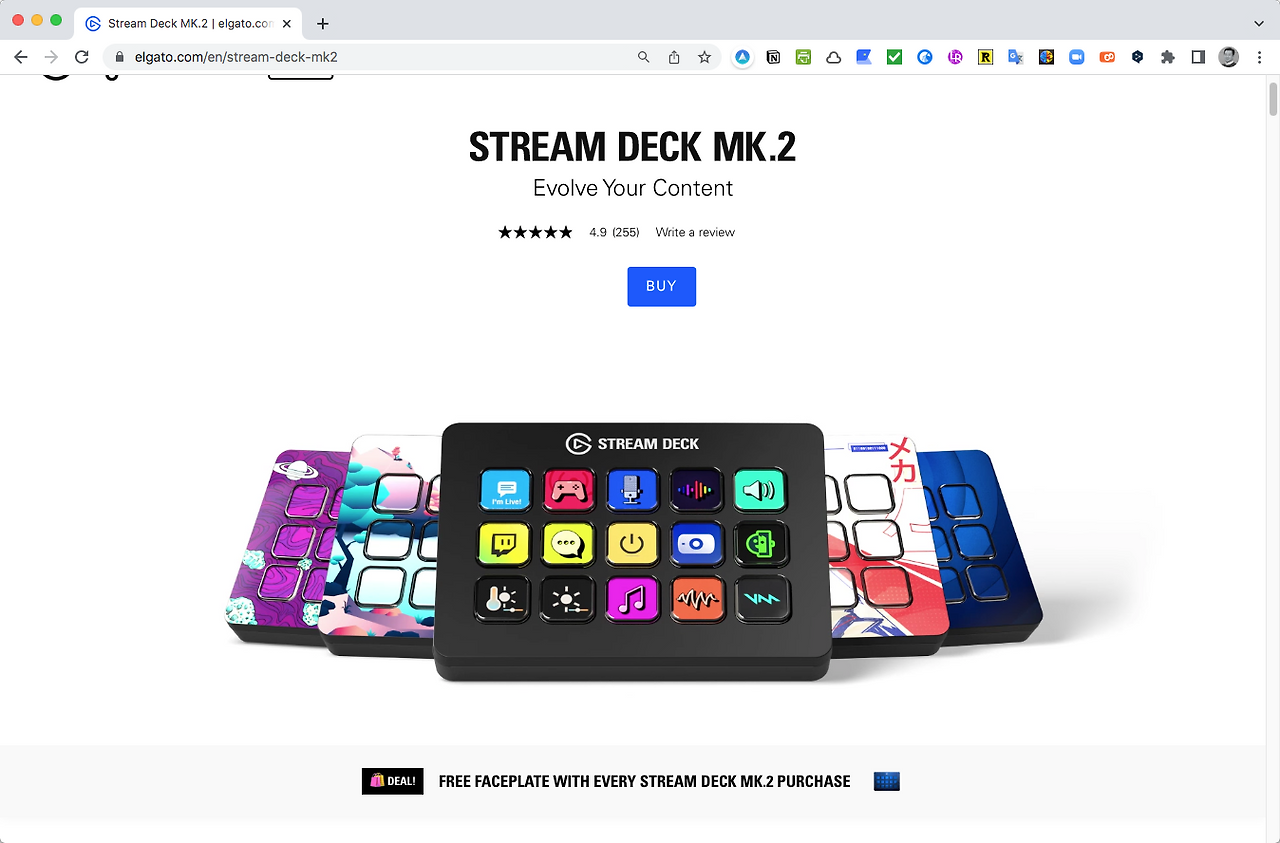Viewport: 1280px width, 843px height.
Task: Bookmark this page with the star icon
Action: click(704, 57)
